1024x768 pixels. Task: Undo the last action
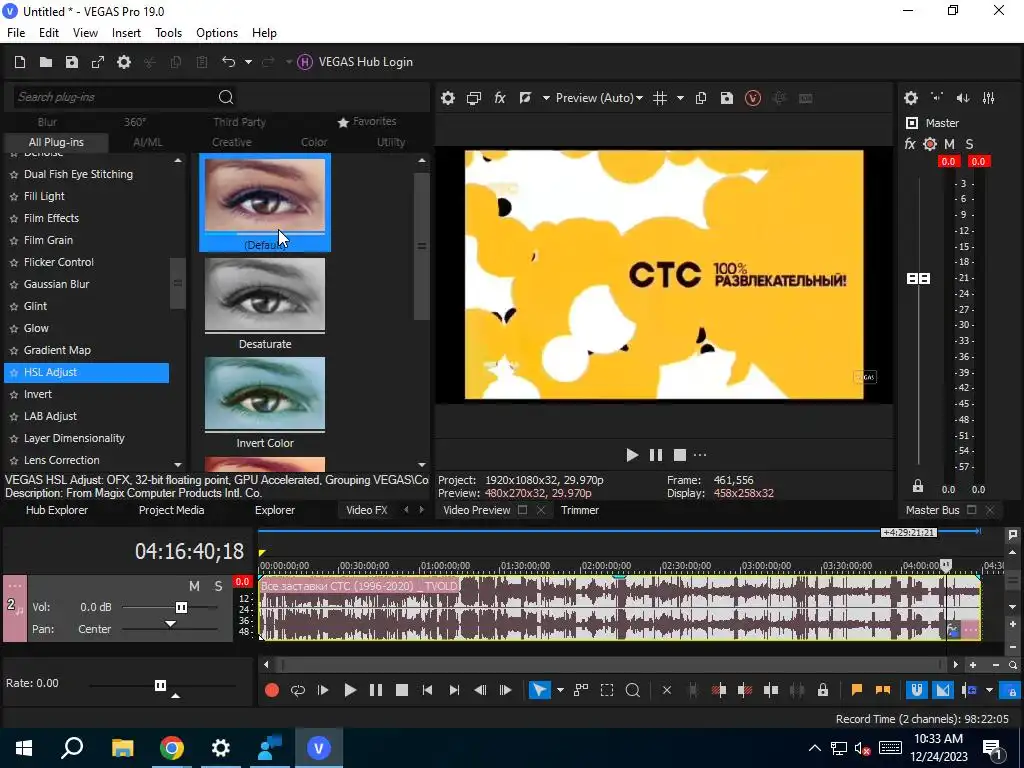tap(228, 62)
